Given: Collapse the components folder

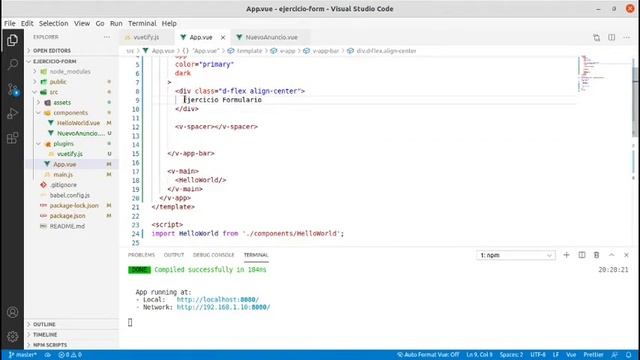Looking at the screenshot, I should [x=70, y=113].
